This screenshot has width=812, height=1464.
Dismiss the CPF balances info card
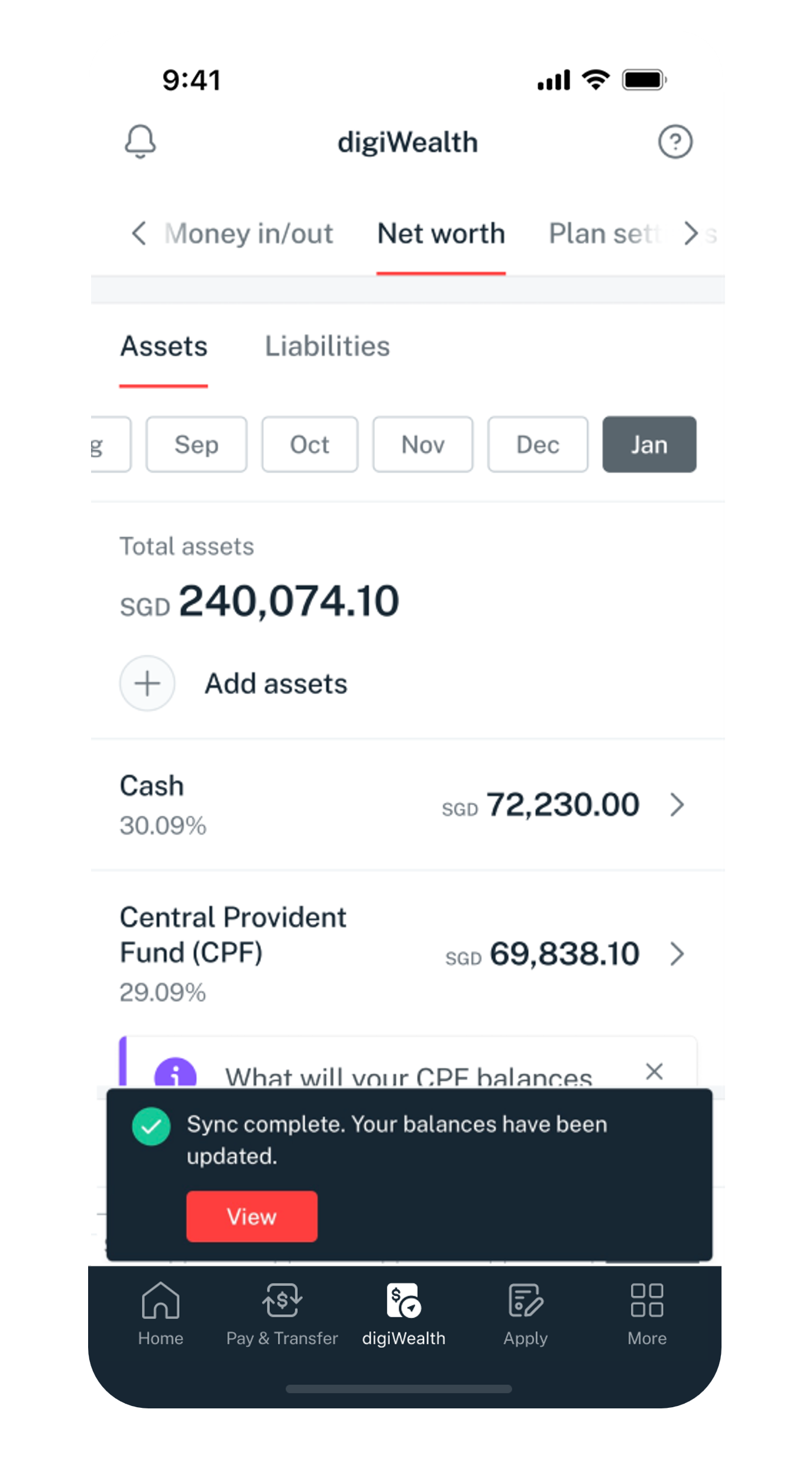pyautogui.click(x=654, y=1071)
